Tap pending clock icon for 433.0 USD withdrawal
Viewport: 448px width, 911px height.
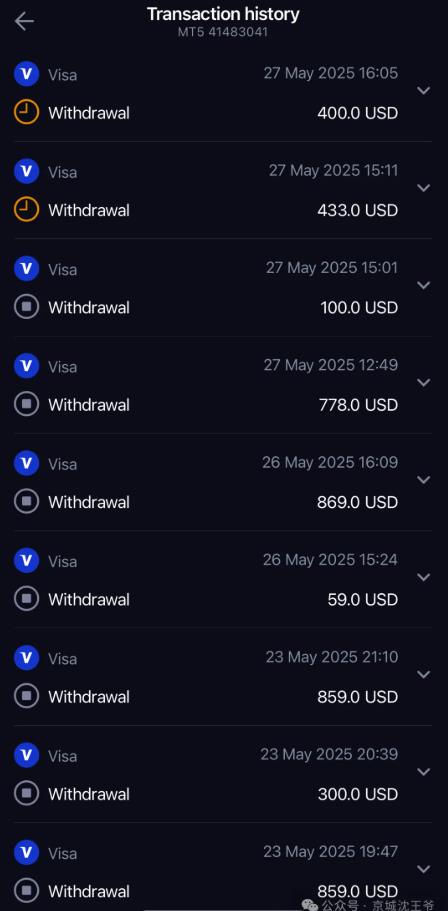pos(26,209)
